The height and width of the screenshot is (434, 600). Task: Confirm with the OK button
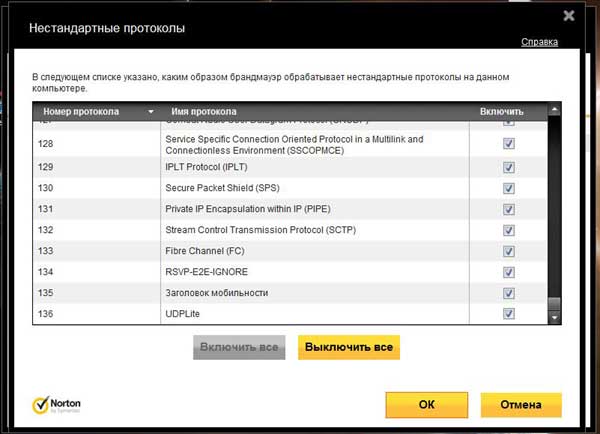click(x=427, y=405)
